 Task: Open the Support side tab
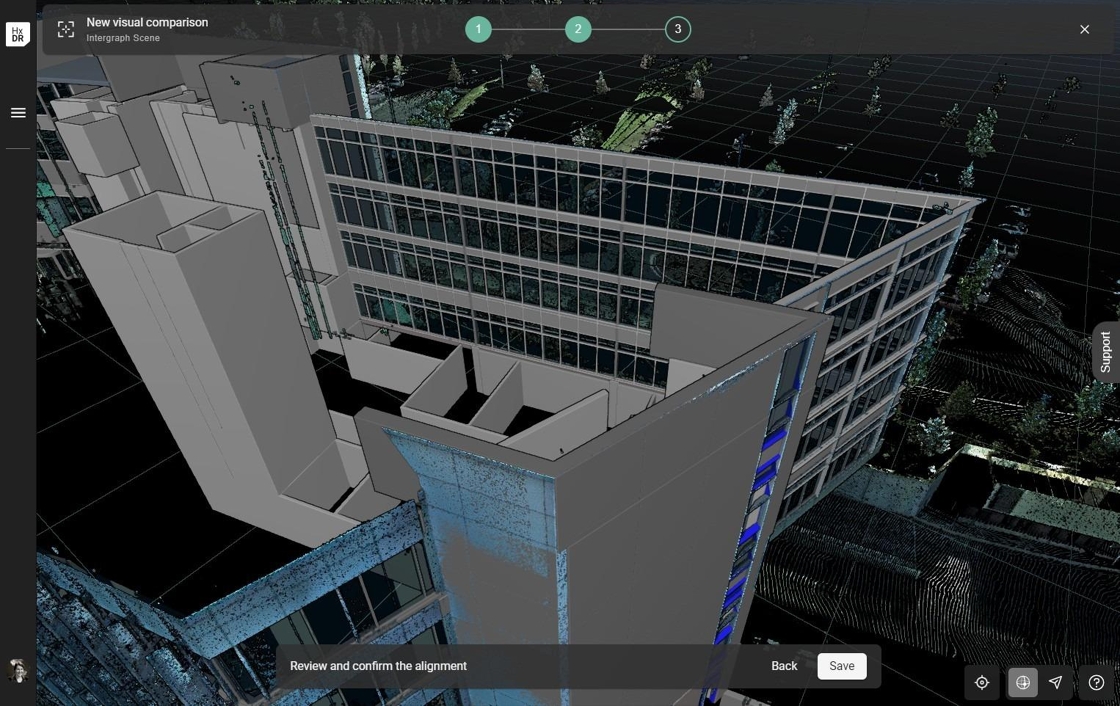(x=1105, y=352)
